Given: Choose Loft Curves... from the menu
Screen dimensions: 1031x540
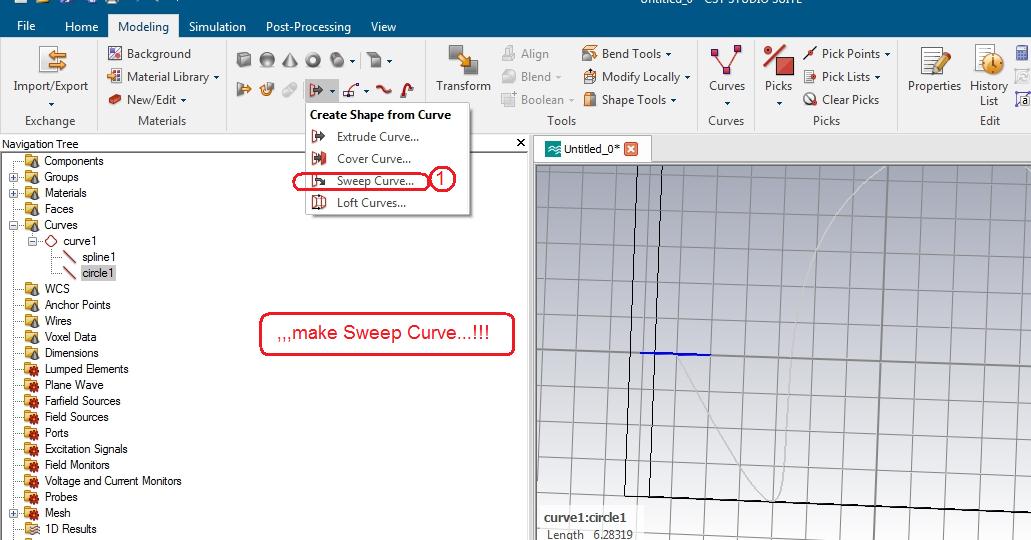Looking at the screenshot, I should (388, 203).
